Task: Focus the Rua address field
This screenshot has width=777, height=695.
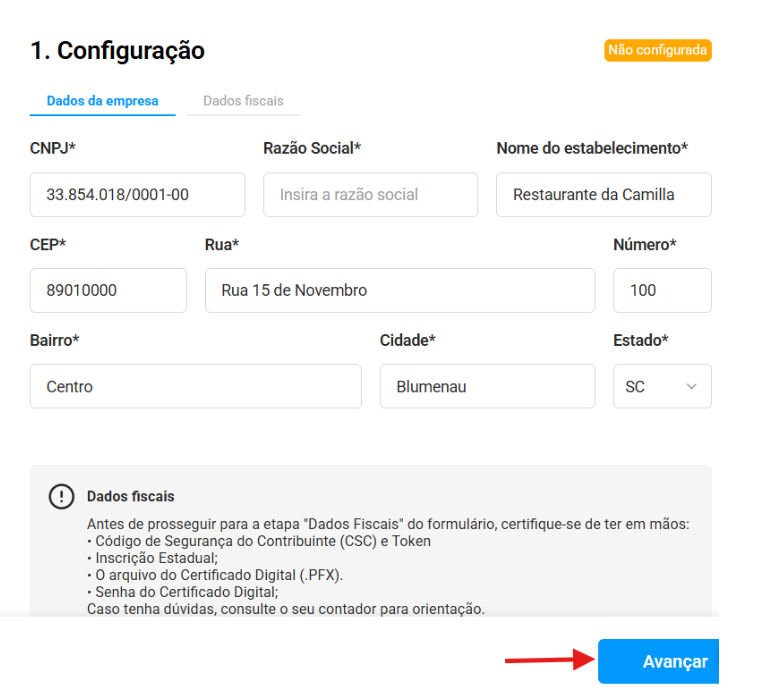Action: (x=399, y=291)
